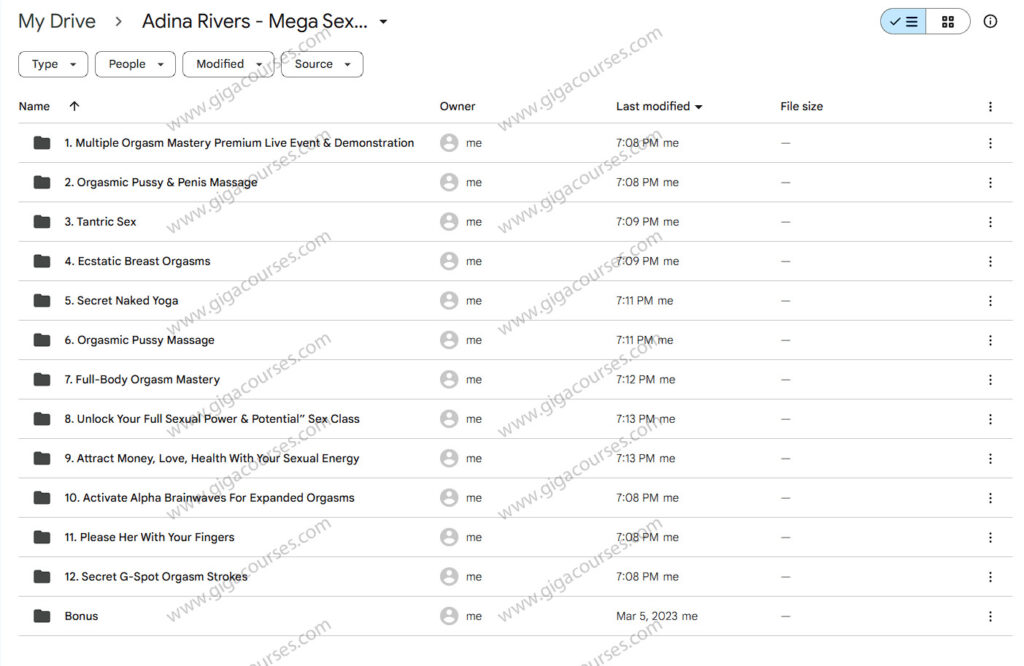Switch to list layout view
The height and width of the screenshot is (666, 1024).
pos(903,21)
